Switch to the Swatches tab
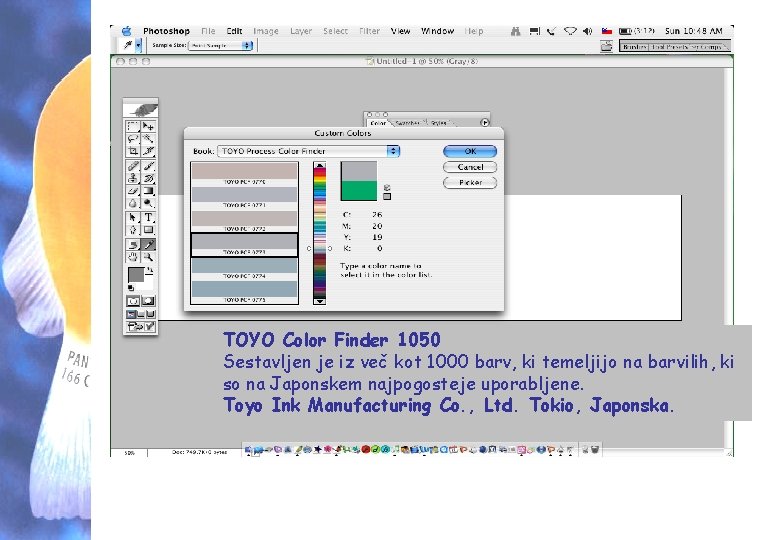This screenshot has height=540, width=780. coord(408,123)
